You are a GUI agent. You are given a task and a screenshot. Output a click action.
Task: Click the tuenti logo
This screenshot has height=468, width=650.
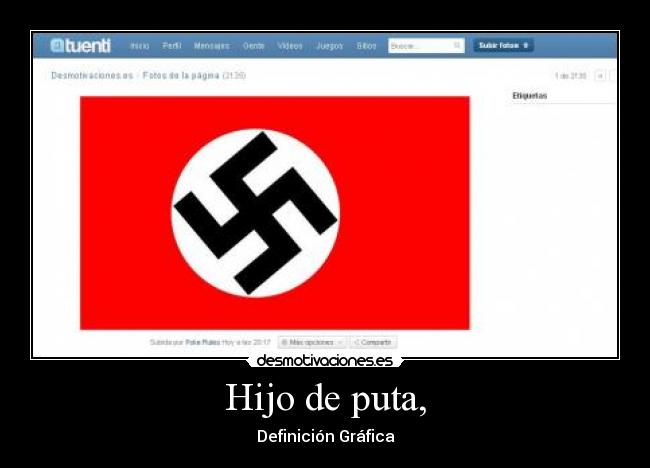click(80, 46)
